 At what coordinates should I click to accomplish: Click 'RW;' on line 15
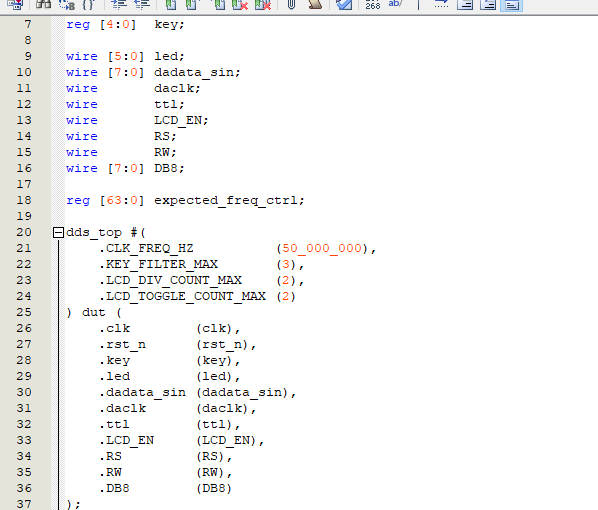tap(166, 153)
